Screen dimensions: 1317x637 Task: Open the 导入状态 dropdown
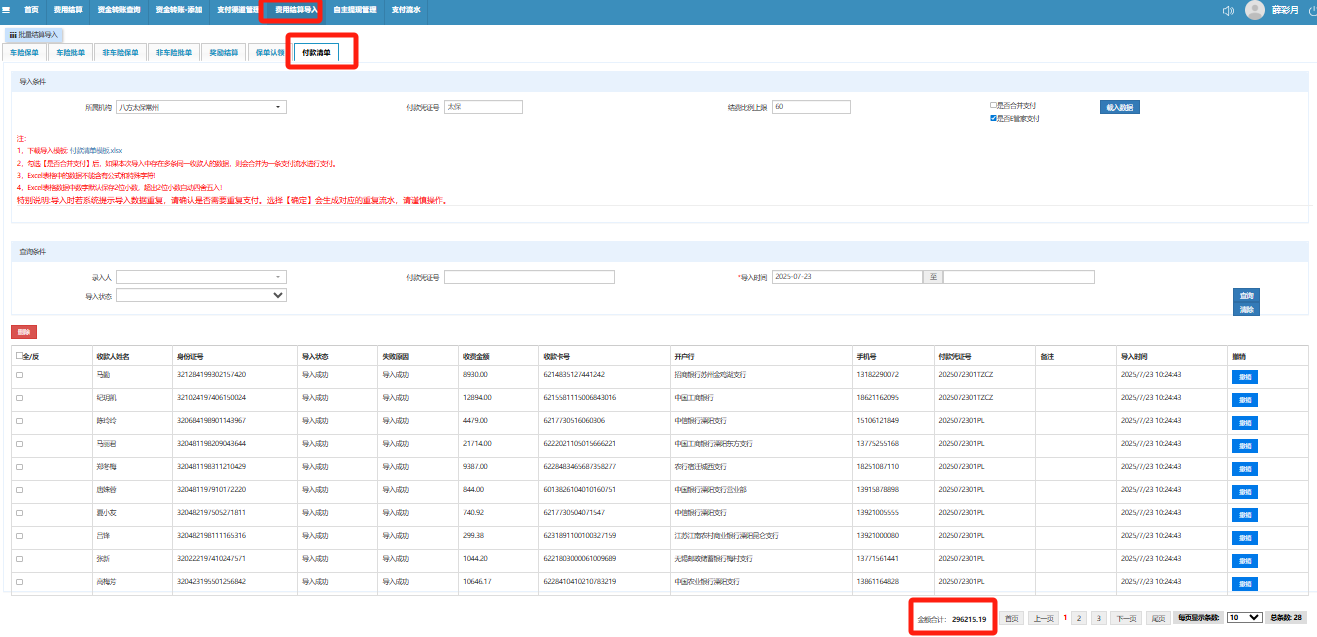click(x=201, y=295)
